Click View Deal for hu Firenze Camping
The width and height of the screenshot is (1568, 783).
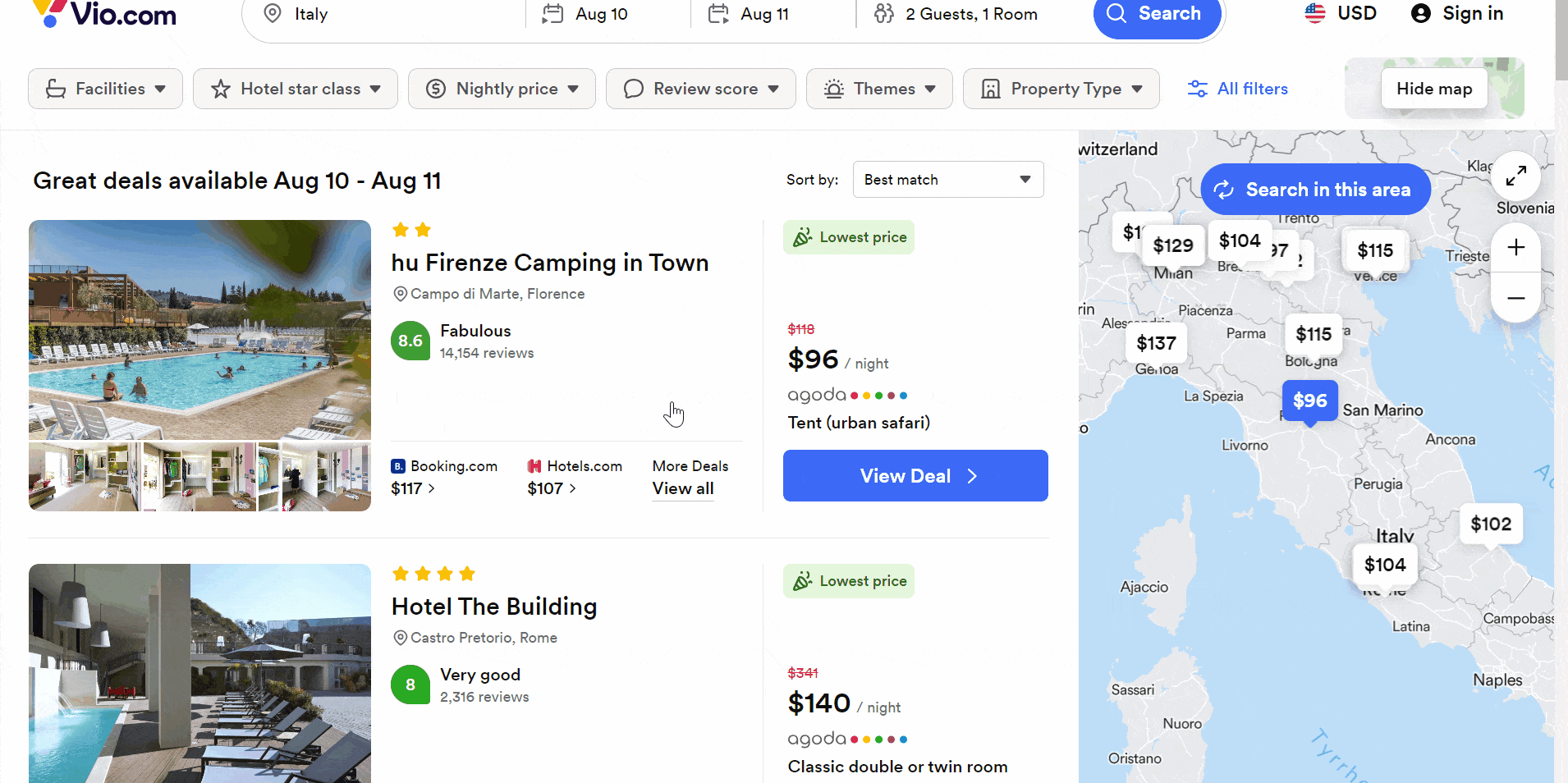click(x=915, y=475)
